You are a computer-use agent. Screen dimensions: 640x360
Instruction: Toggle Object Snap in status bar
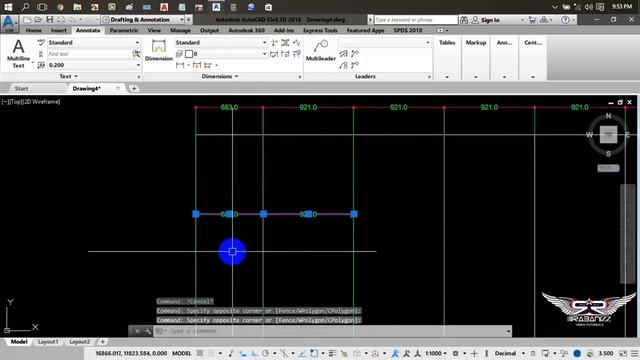[313, 353]
